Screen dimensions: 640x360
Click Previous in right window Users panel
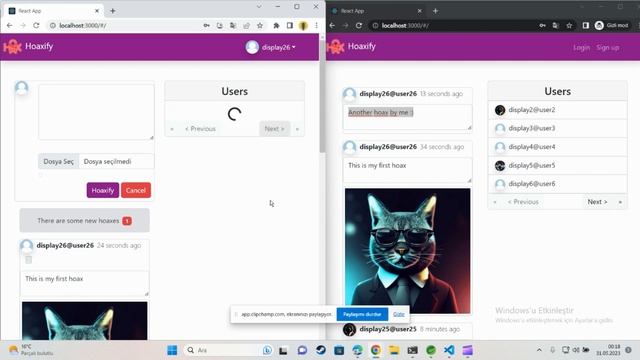point(523,202)
